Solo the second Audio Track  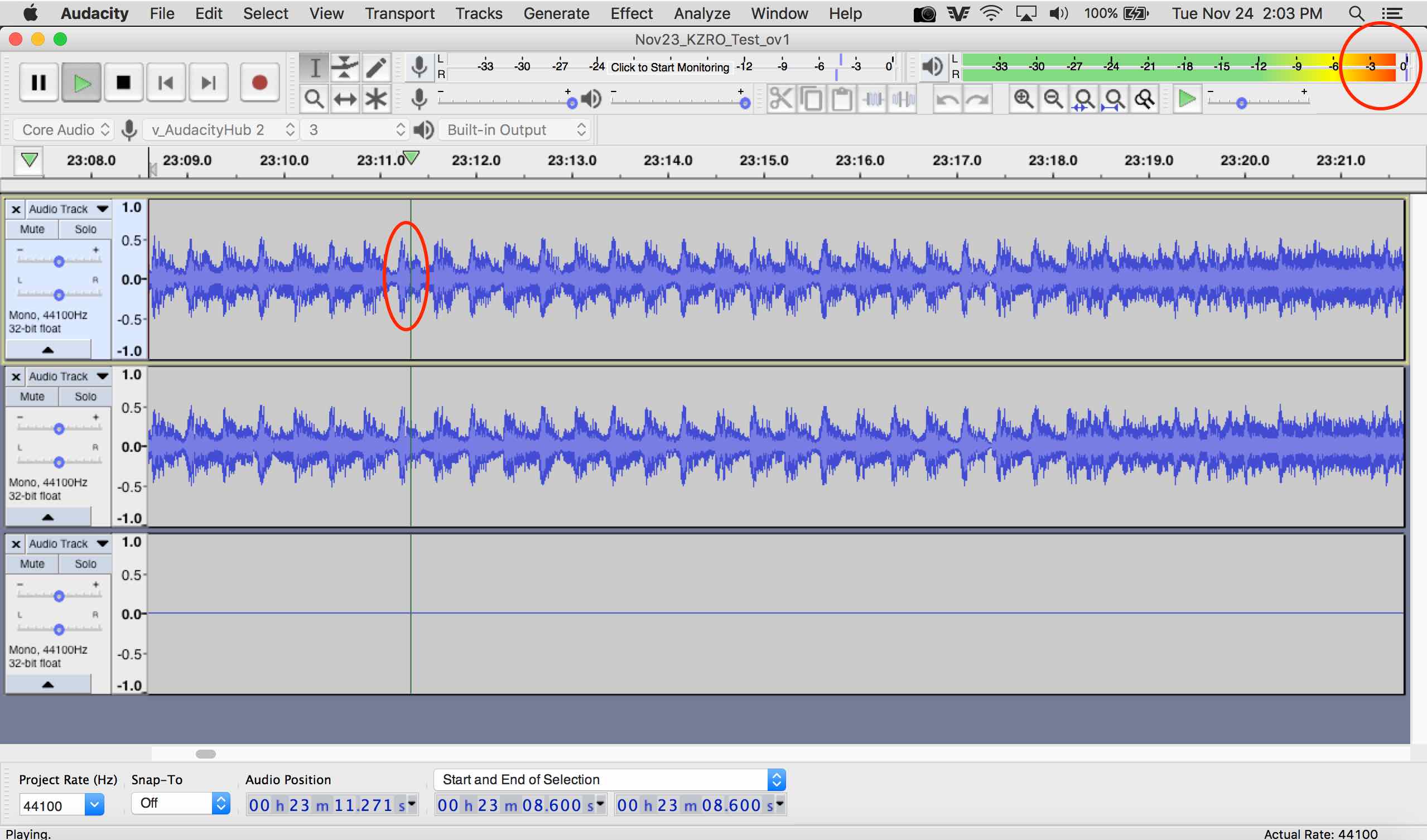(84, 396)
